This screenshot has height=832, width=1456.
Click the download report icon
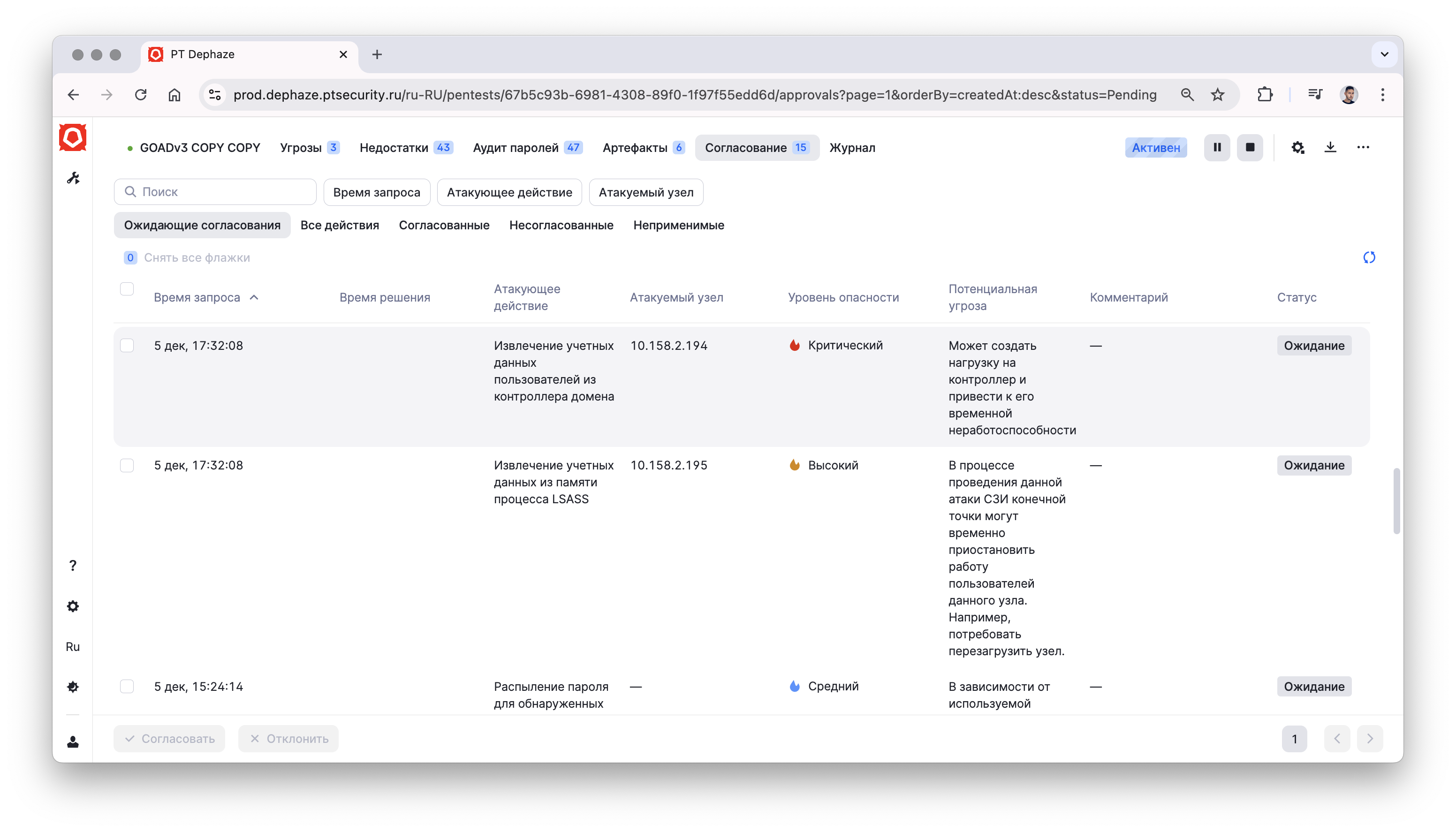pyautogui.click(x=1330, y=147)
